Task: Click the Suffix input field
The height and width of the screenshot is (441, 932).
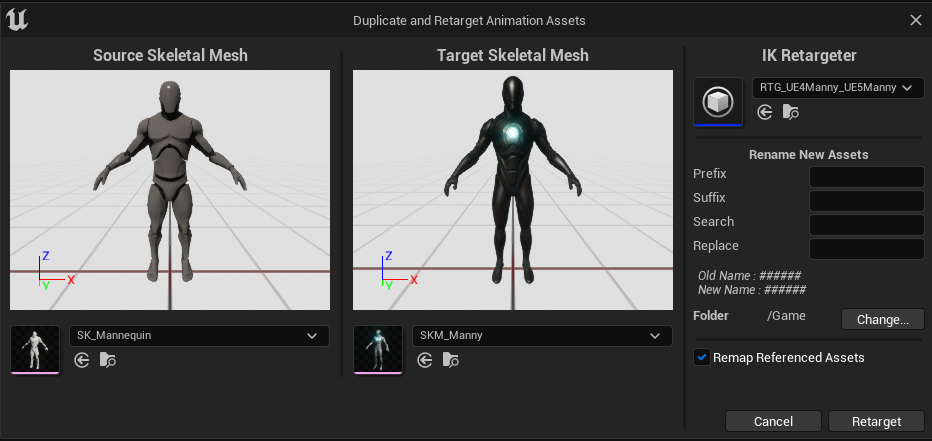Action: point(867,201)
